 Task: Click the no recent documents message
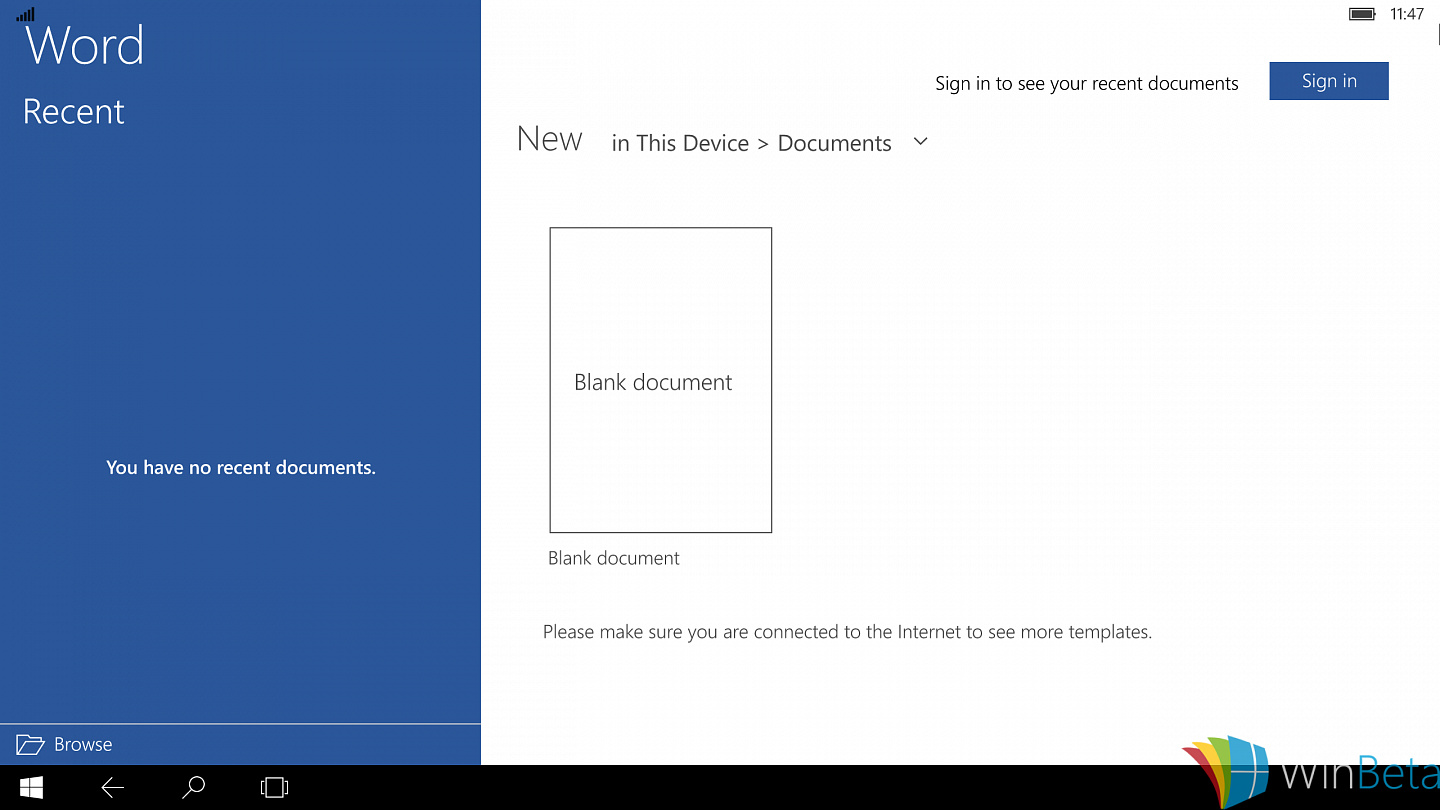point(241,467)
